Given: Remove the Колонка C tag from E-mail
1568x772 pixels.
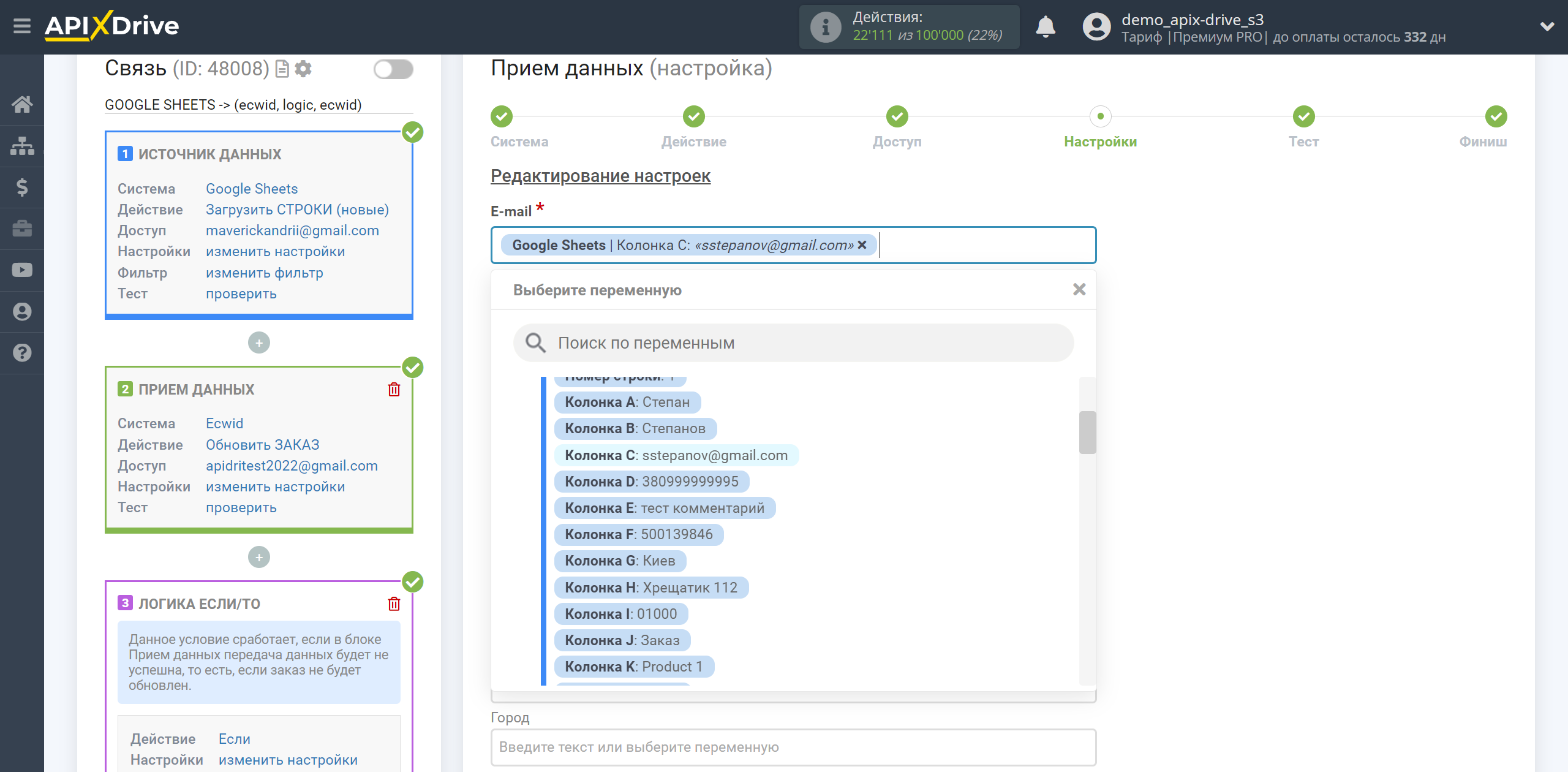Looking at the screenshot, I should pyautogui.click(x=862, y=245).
